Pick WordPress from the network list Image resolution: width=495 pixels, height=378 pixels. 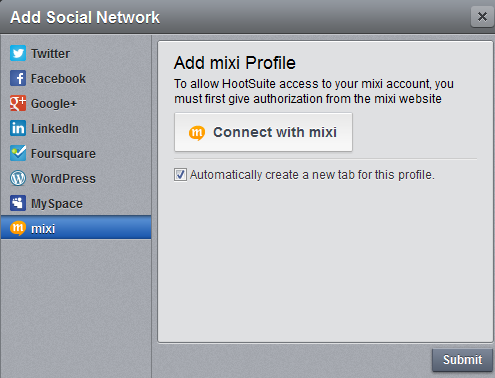(x=76, y=178)
